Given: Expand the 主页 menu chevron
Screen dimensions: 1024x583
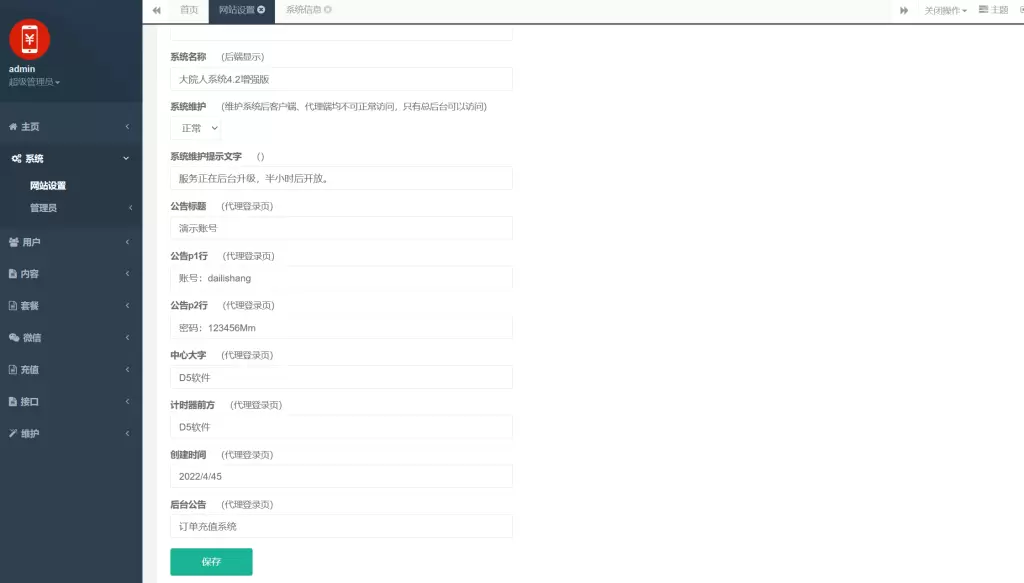Looking at the screenshot, I should (x=127, y=127).
